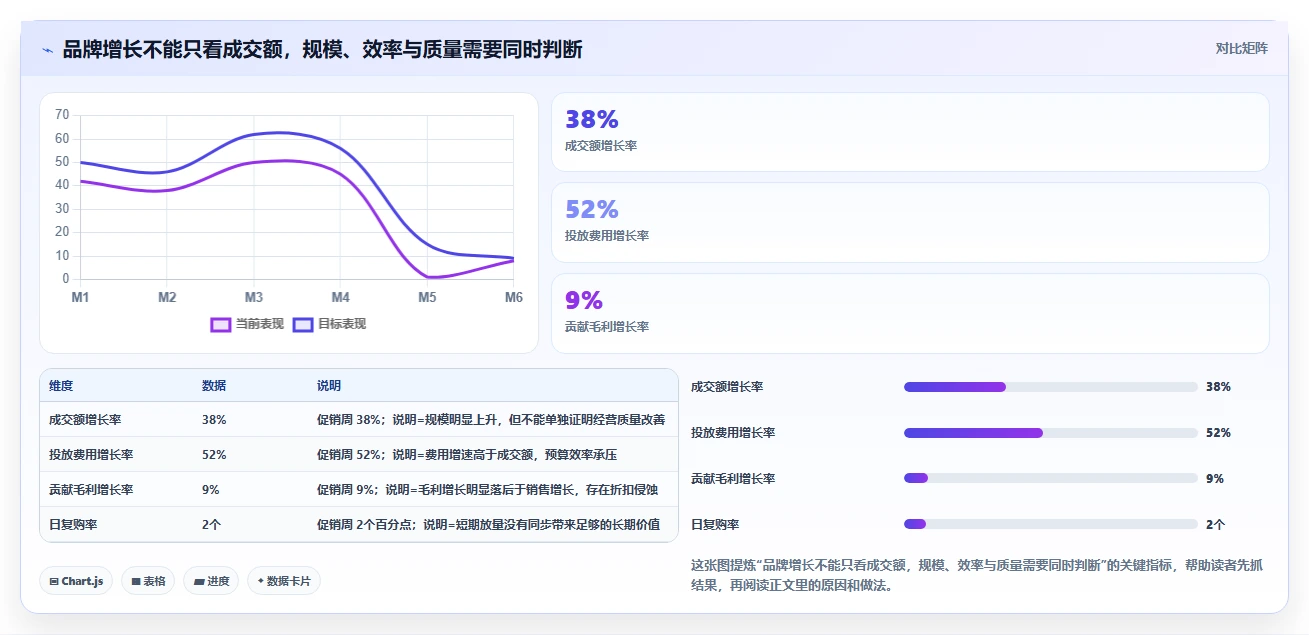Click the 数据 table column header
This screenshot has width=1309, height=635.
point(214,386)
